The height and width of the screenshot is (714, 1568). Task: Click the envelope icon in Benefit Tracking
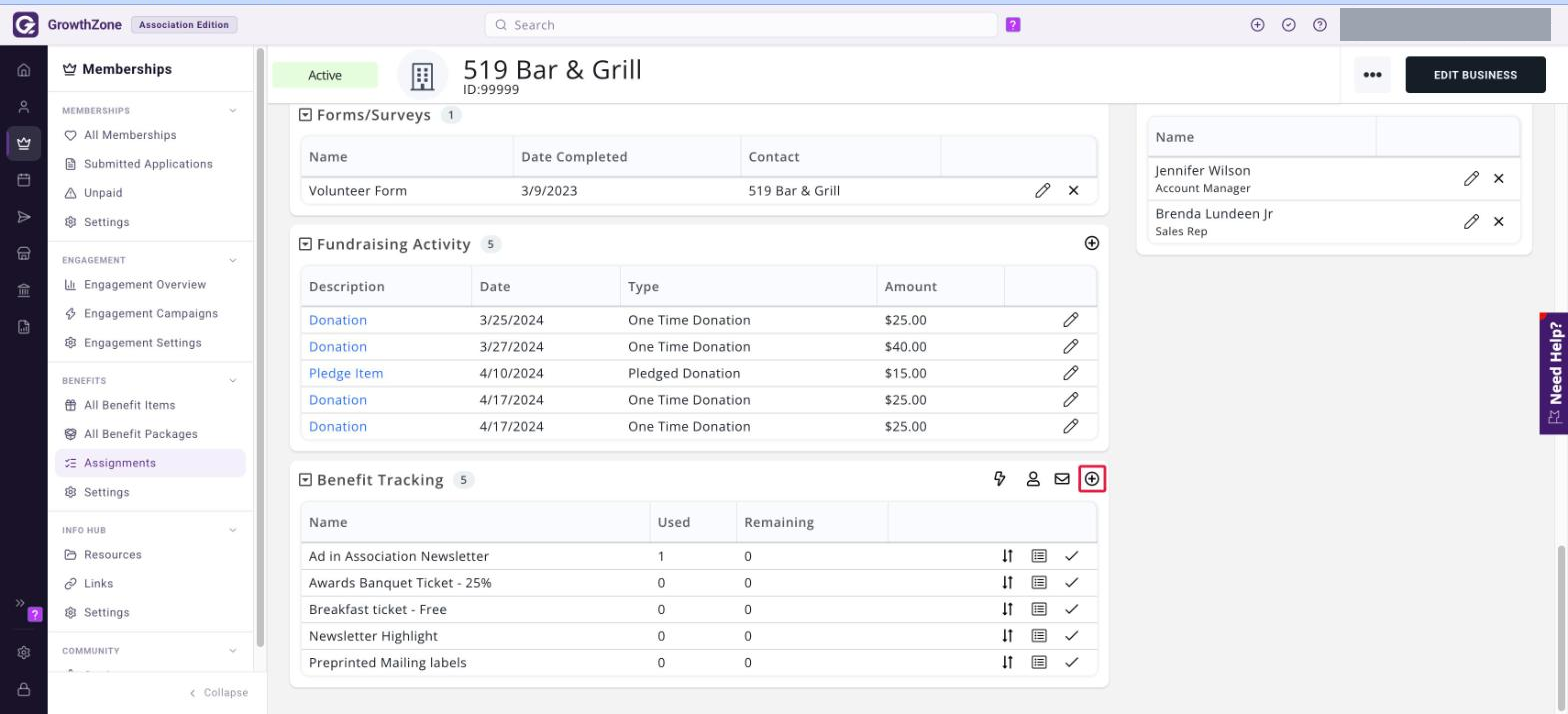(1062, 480)
